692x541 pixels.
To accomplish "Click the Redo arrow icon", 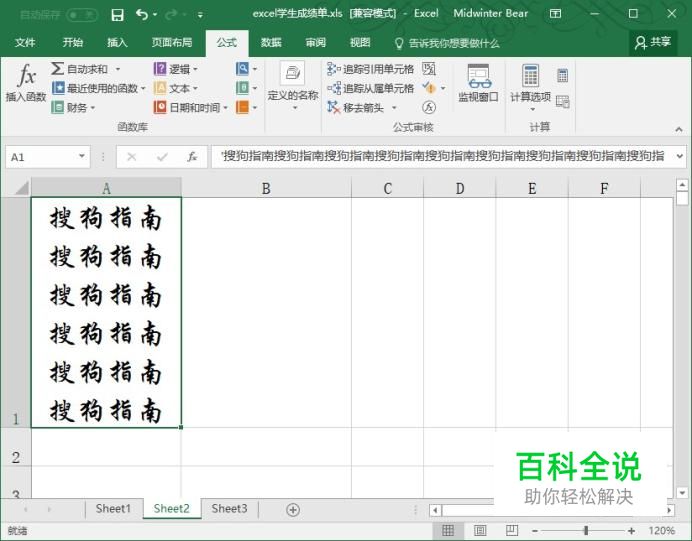I will tap(171, 15).
